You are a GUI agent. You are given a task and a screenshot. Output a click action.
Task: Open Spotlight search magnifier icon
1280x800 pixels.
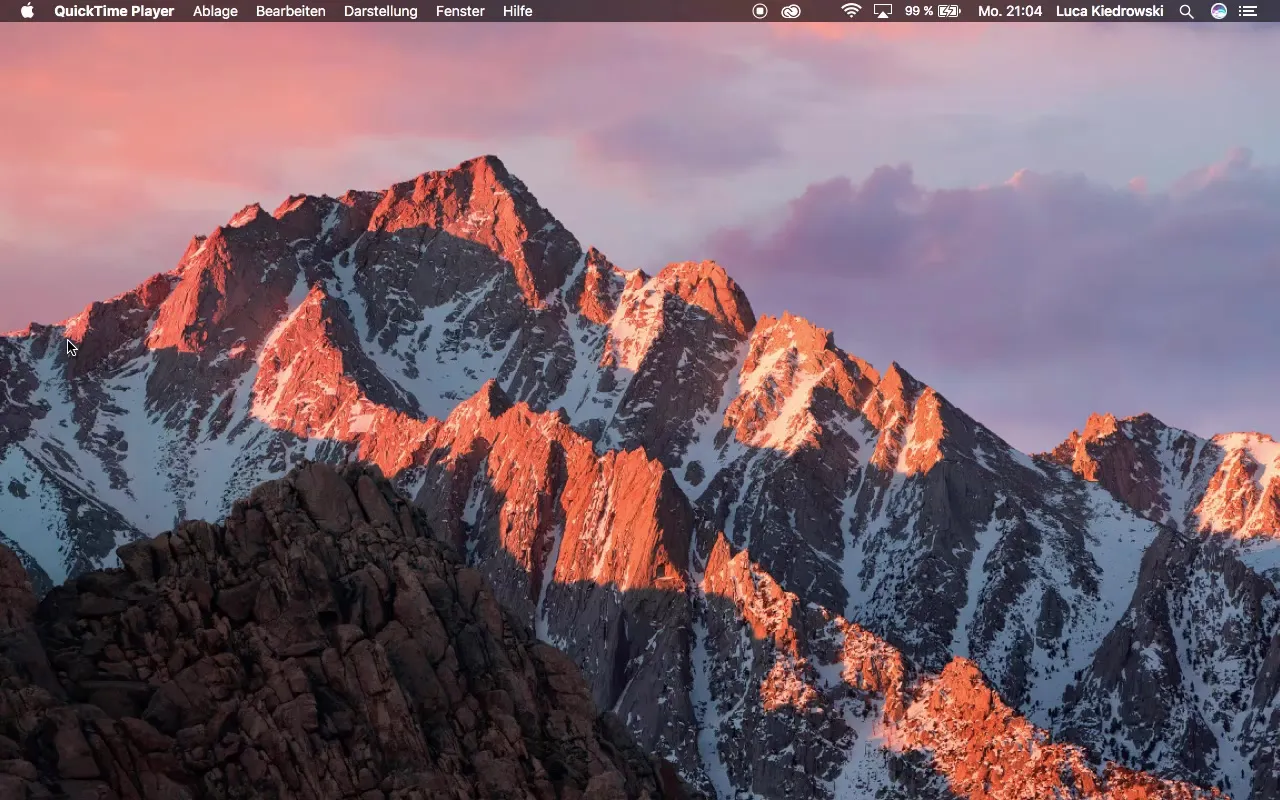1186,11
